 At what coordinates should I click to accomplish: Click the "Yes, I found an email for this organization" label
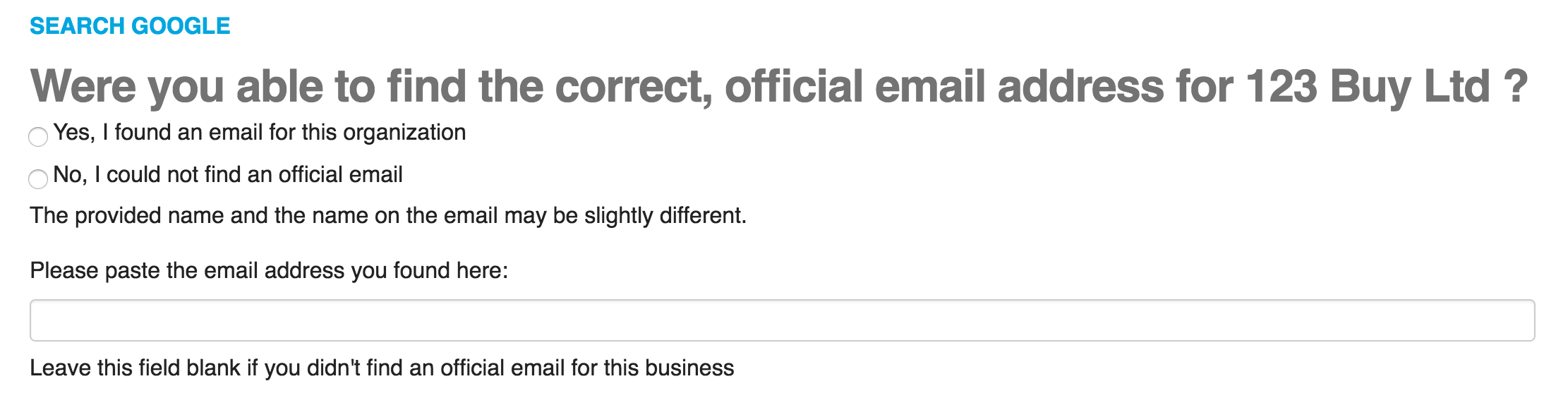coord(259,133)
